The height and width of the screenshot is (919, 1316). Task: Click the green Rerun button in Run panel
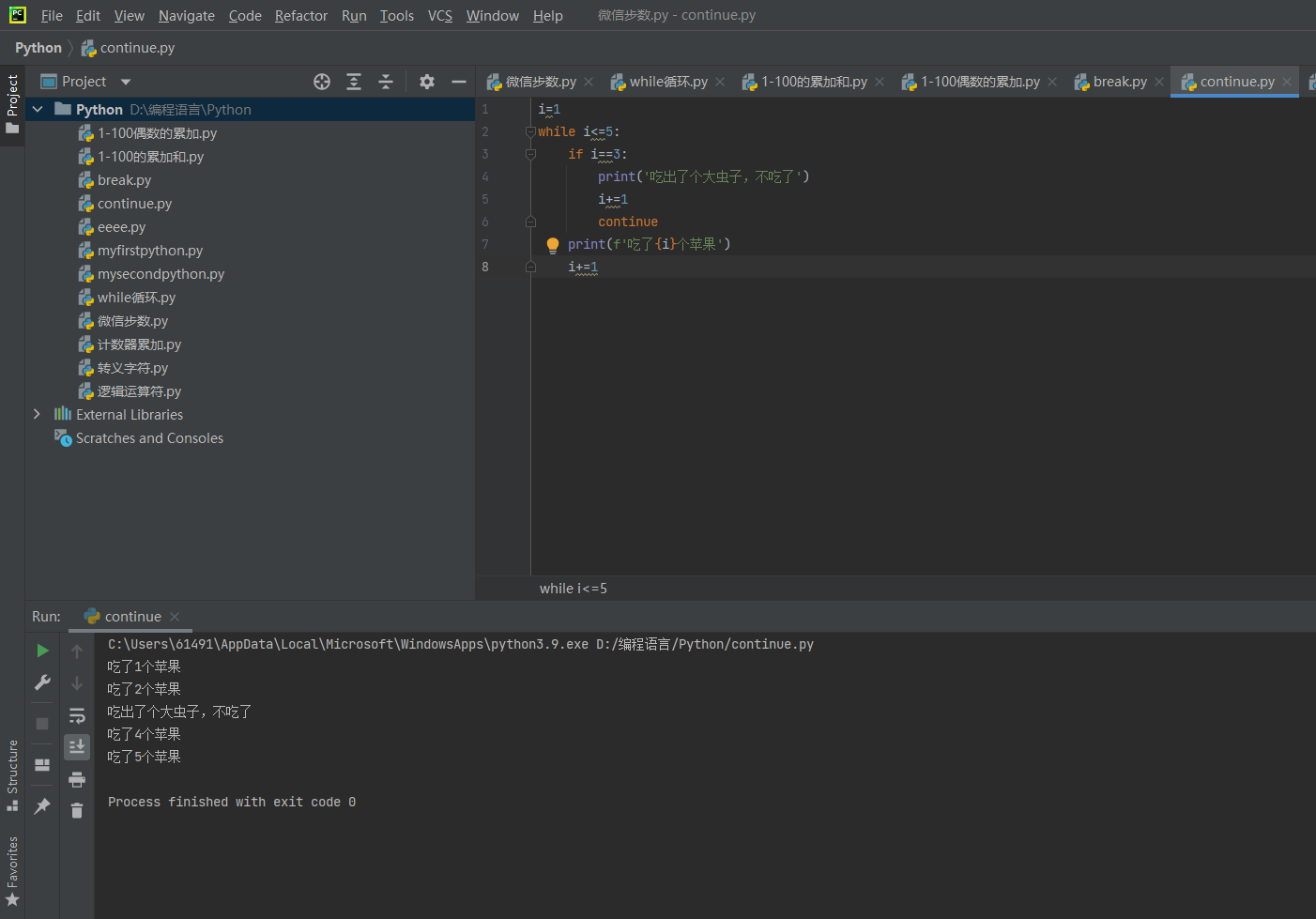pyautogui.click(x=42, y=651)
